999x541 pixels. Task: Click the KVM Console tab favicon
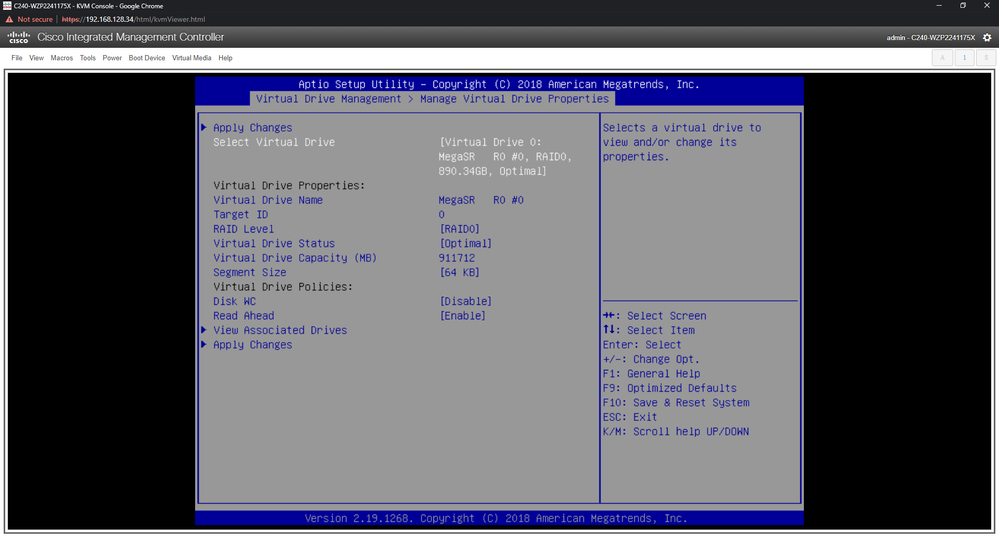tap(6, 6)
